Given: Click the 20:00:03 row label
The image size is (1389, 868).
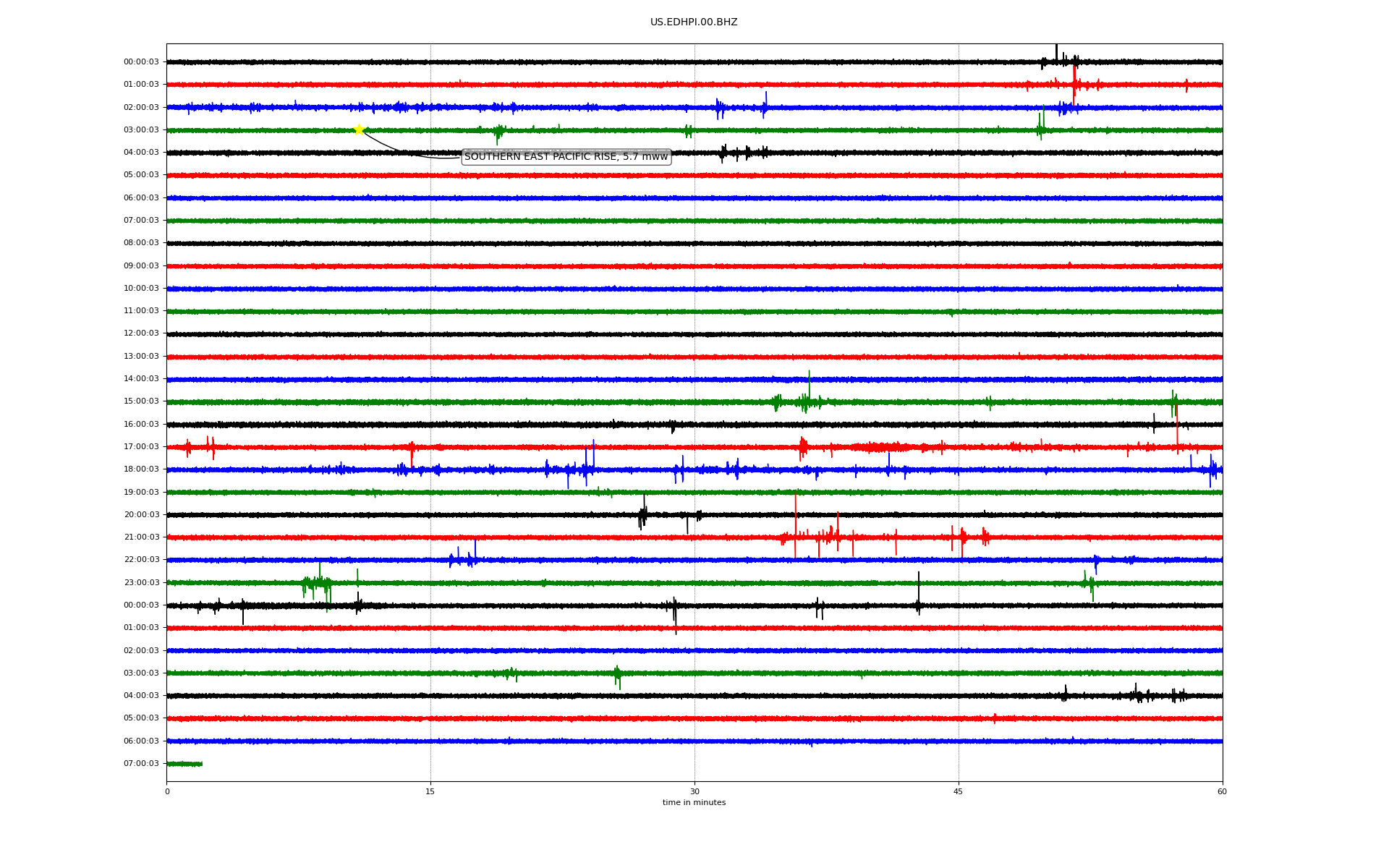Looking at the screenshot, I should point(141,515).
